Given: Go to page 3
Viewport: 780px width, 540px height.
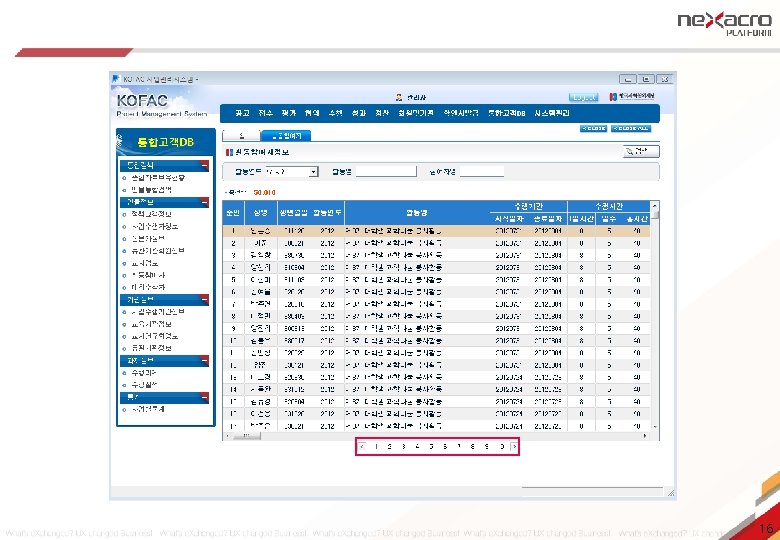Looking at the screenshot, I should [403, 447].
